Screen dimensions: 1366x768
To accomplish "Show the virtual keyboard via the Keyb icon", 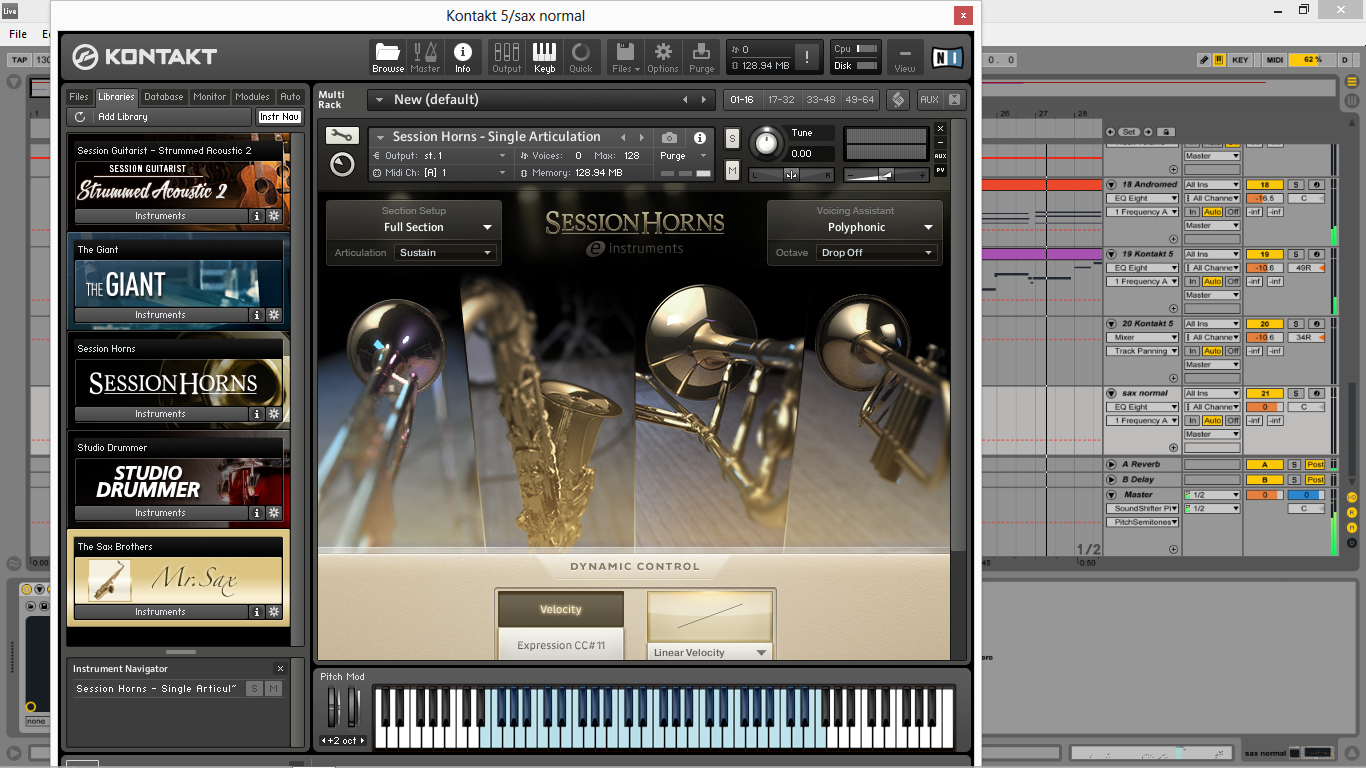I will (544, 56).
